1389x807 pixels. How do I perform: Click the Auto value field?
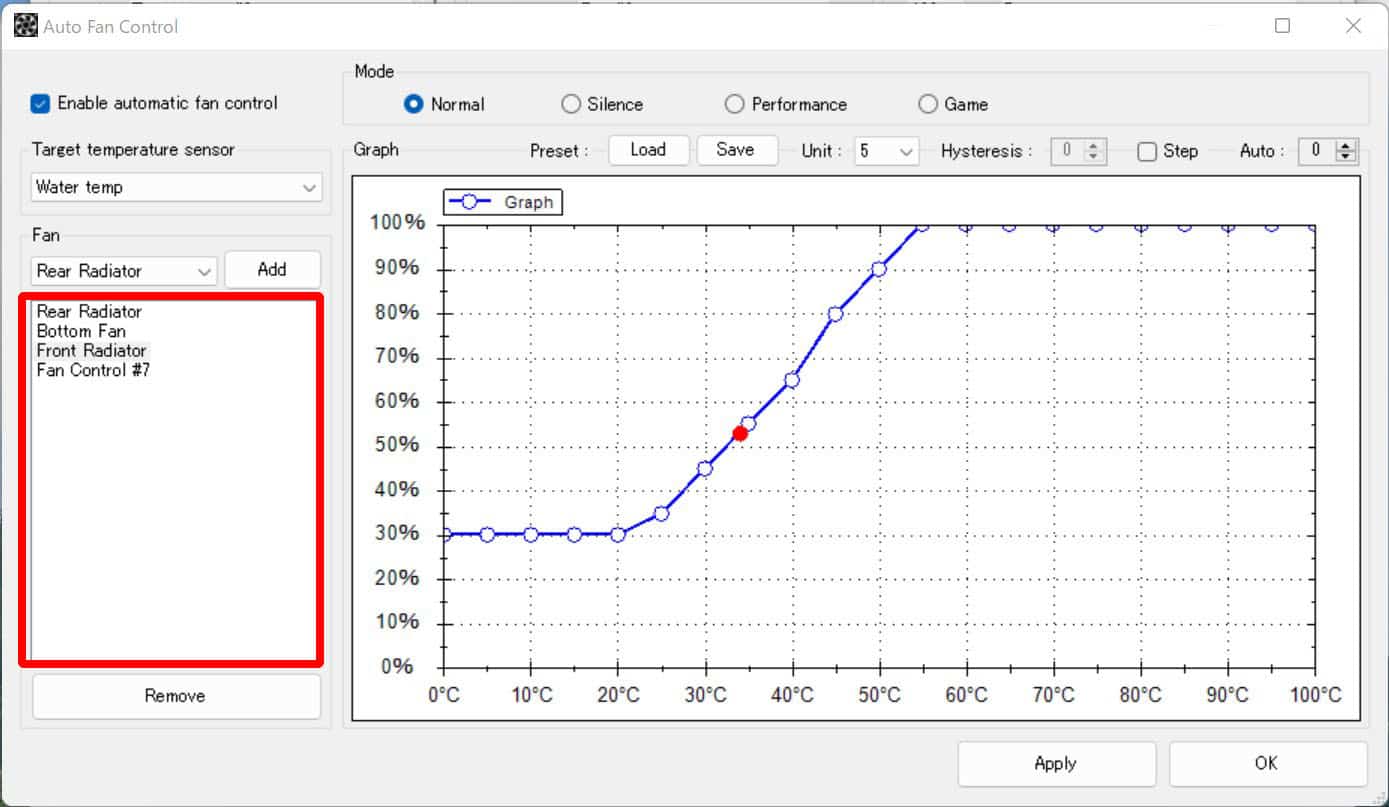click(x=1318, y=151)
